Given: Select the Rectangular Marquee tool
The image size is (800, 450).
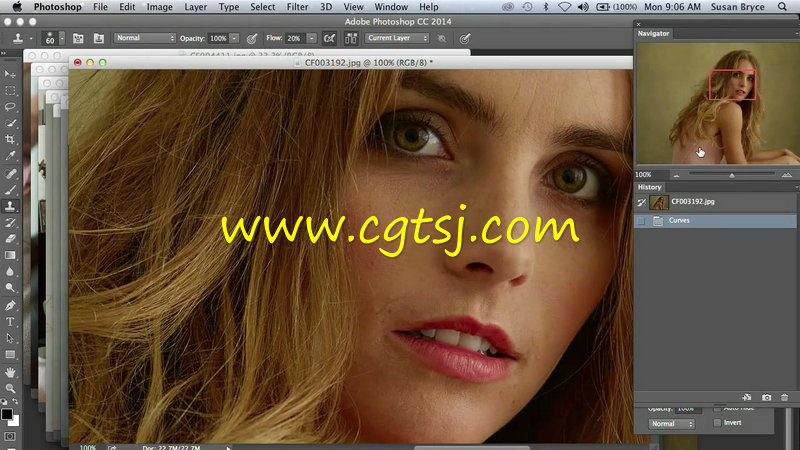Looking at the screenshot, I should click(x=10, y=91).
